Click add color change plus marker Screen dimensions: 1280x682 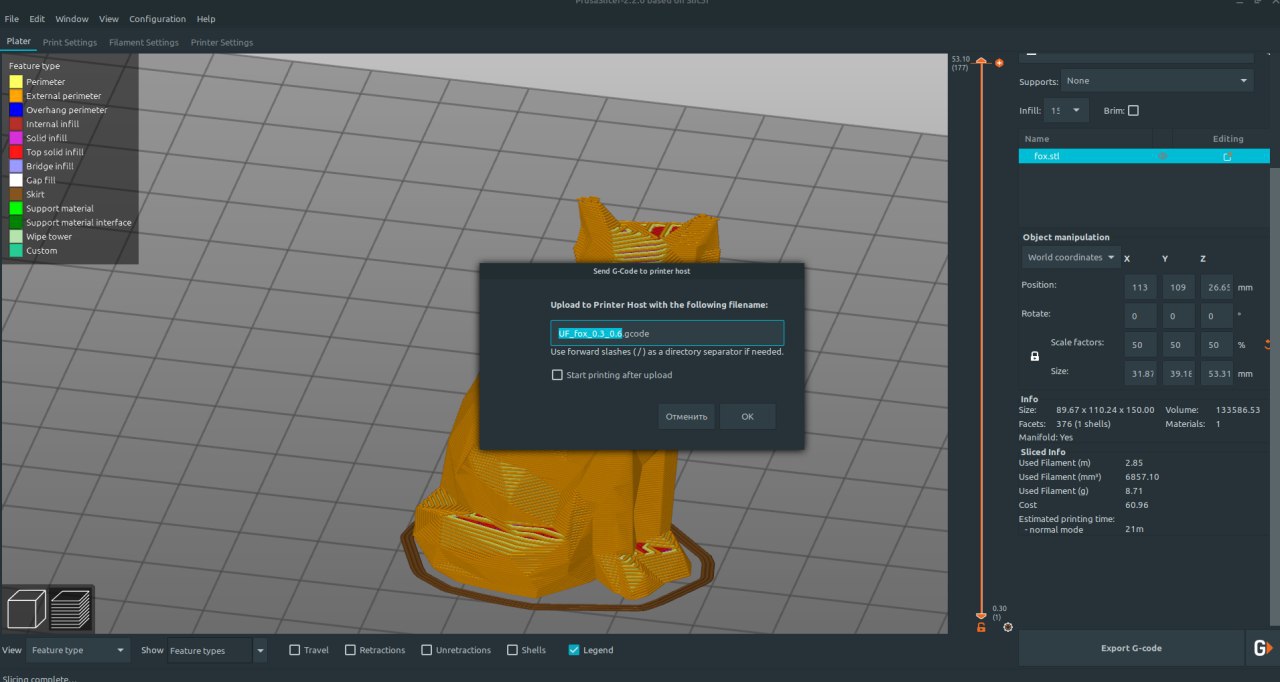point(999,63)
